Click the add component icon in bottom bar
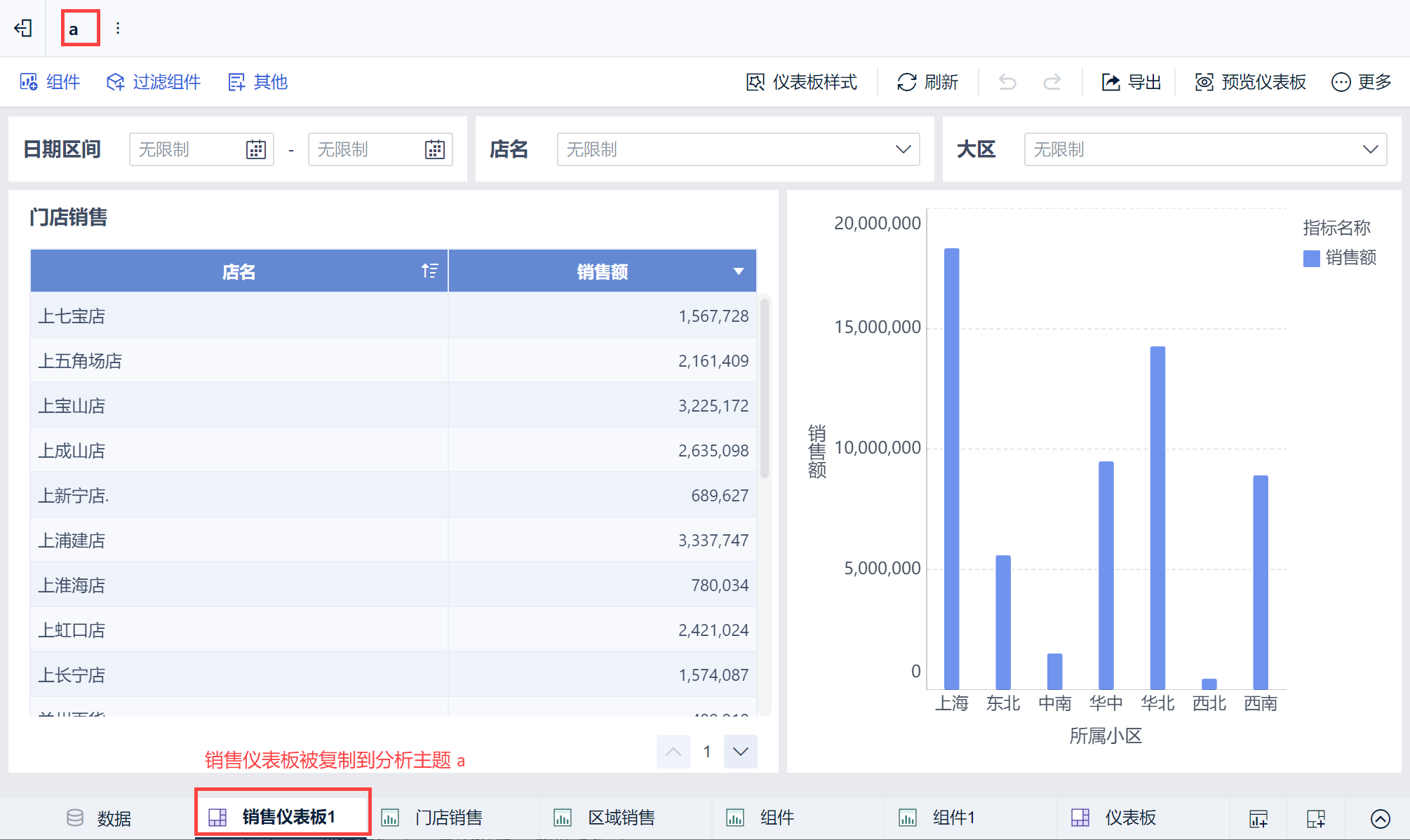 (x=1258, y=818)
